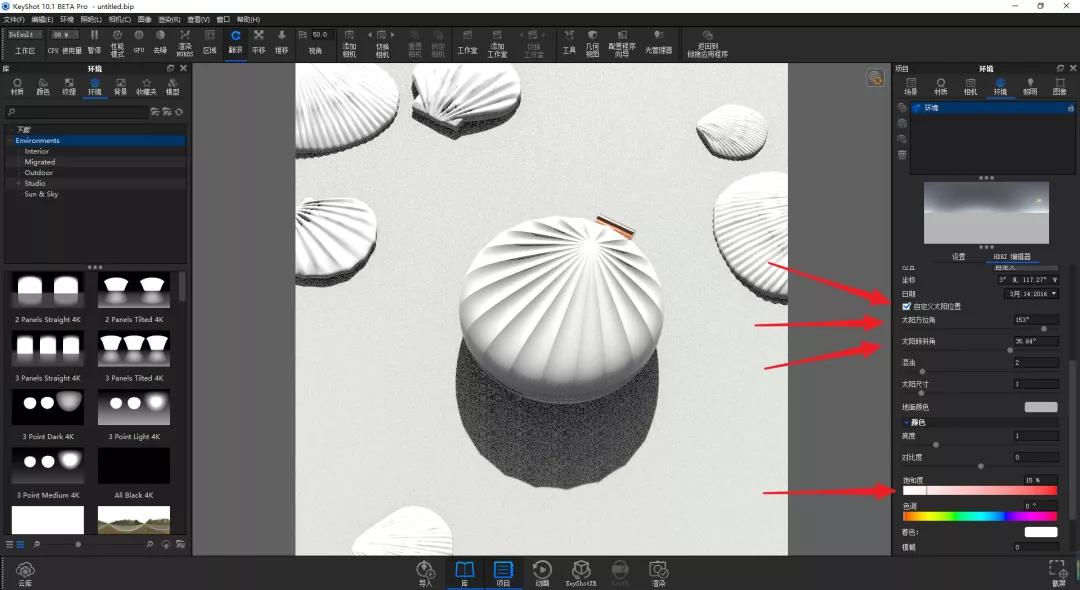1080x590 pixels.
Task: Toggle the Project (项目) panel button
Action: [x=503, y=573]
